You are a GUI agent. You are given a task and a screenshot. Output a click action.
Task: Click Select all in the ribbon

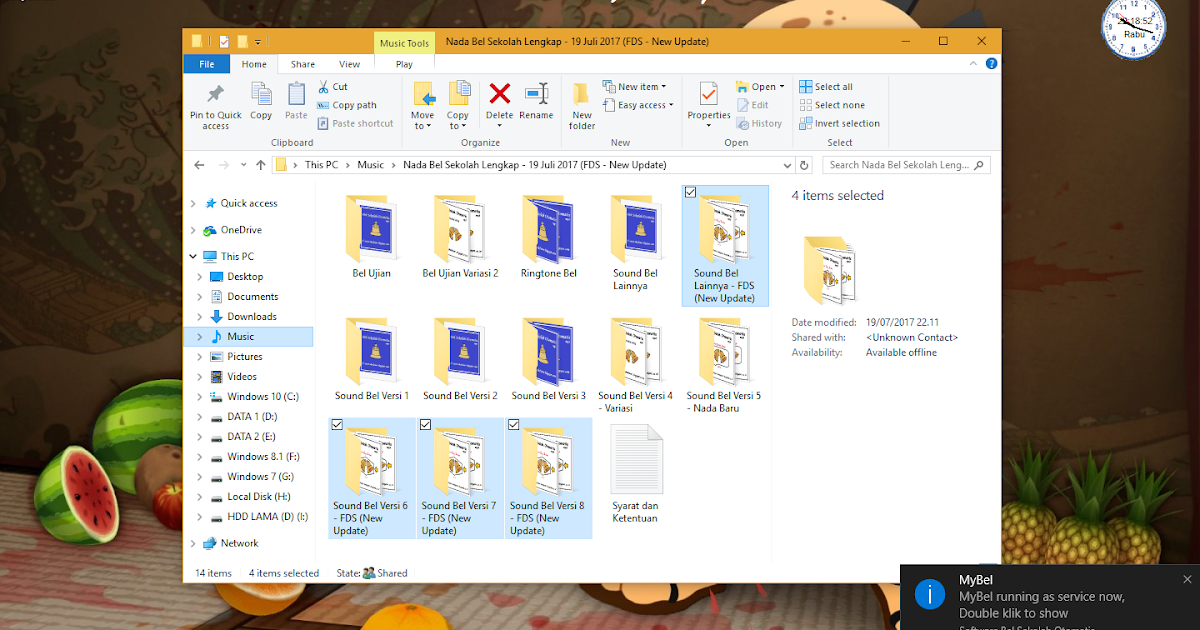pos(826,87)
